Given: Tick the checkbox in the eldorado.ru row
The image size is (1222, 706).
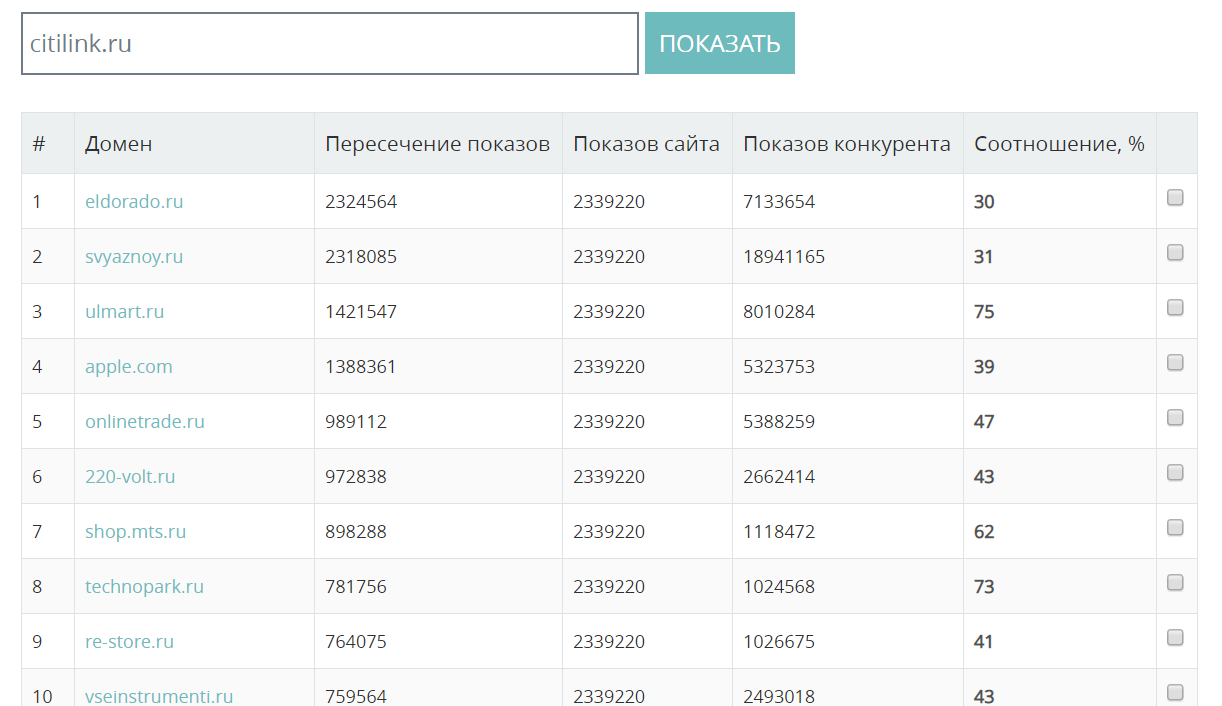Looking at the screenshot, I should click(x=1175, y=198).
